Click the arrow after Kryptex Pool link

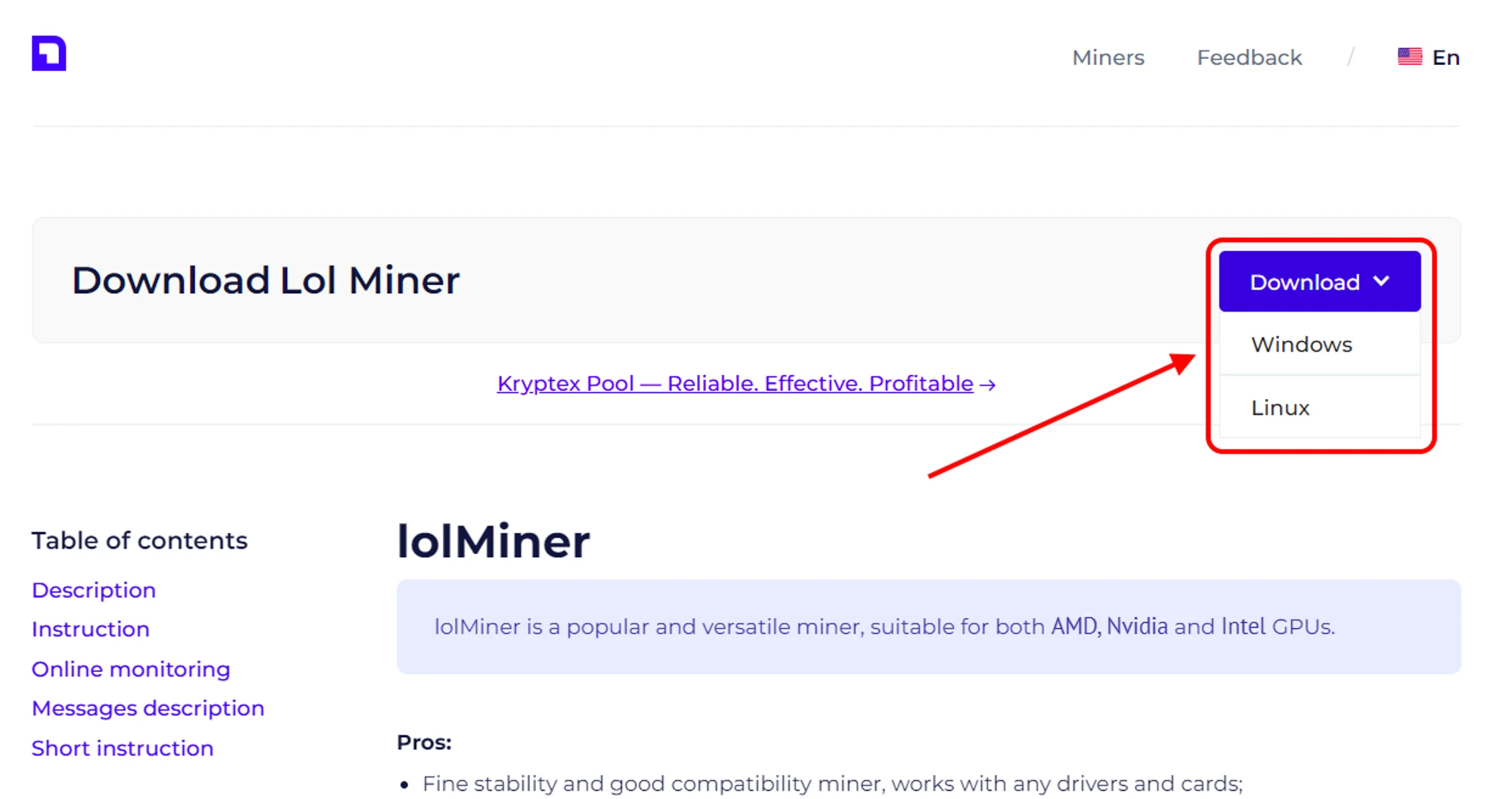click(x=987, y=385)
